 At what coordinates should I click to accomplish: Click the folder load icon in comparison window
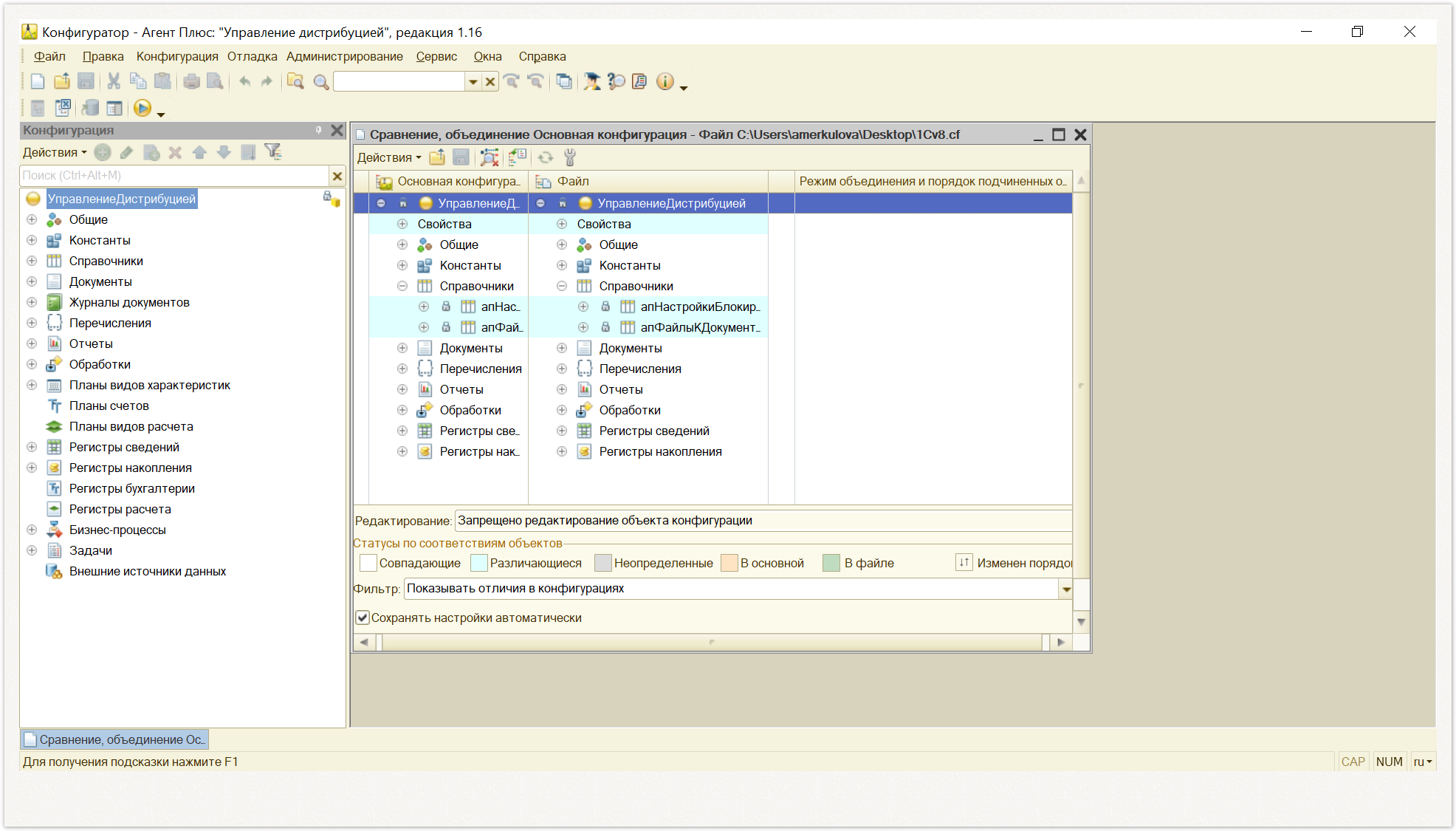pyautogui.click(x=437, y=157)
